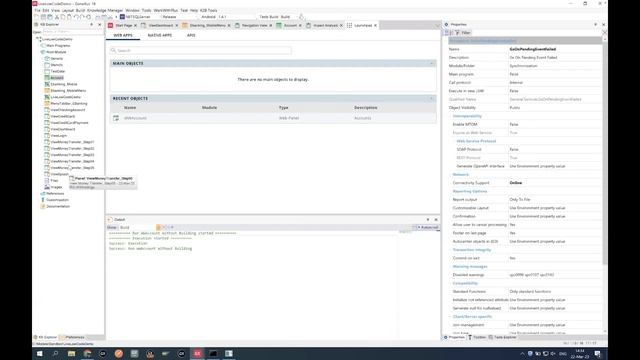Screen dimensions: 640x360
Task: Click the Filter button in Properties
Action: (463, 33)
